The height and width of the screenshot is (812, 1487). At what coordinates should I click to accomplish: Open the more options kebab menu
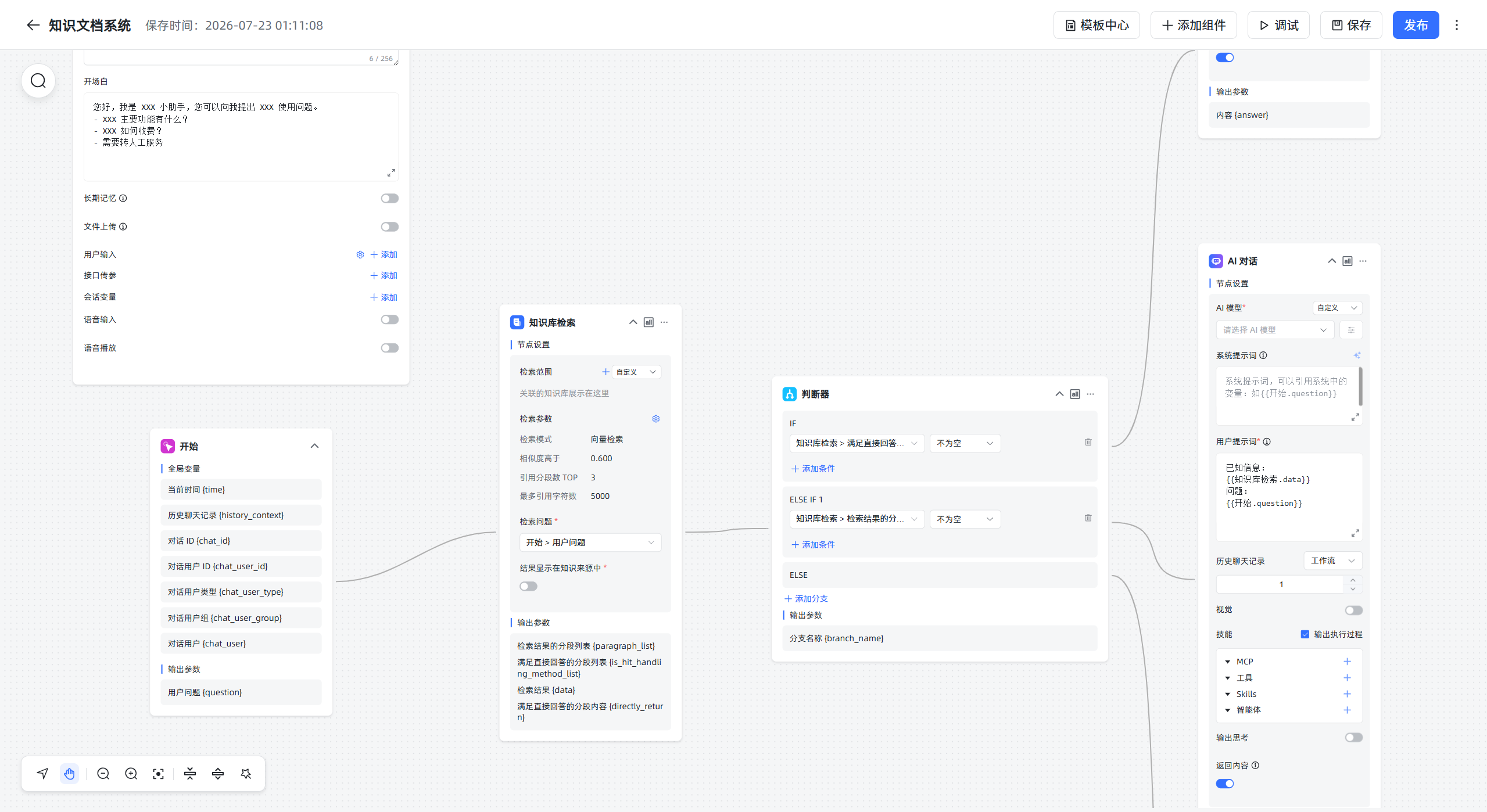point(1456,25)
